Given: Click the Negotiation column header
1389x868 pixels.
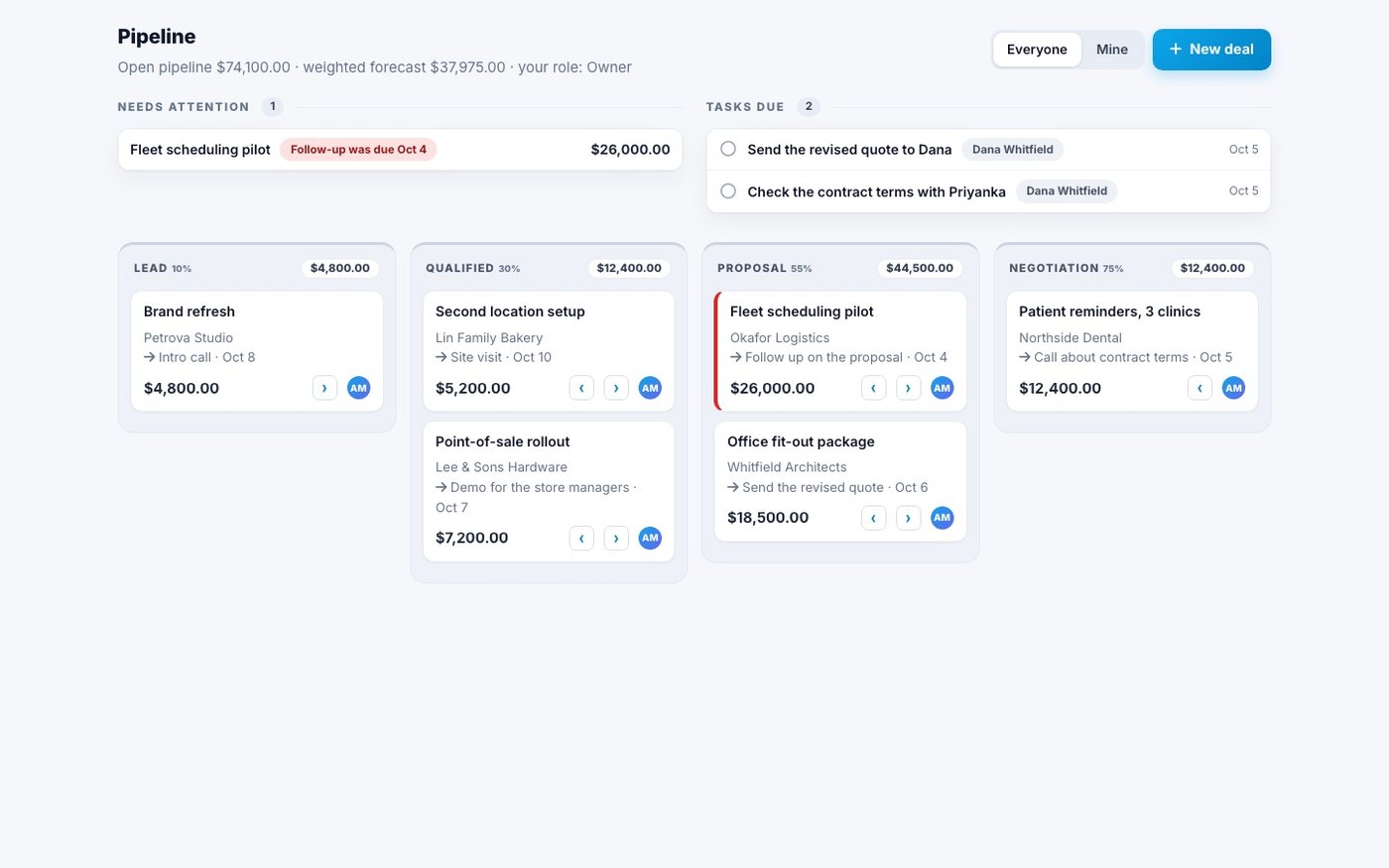Looking at the screenshot, I should pyautogui.click(x=1132, y=268).
